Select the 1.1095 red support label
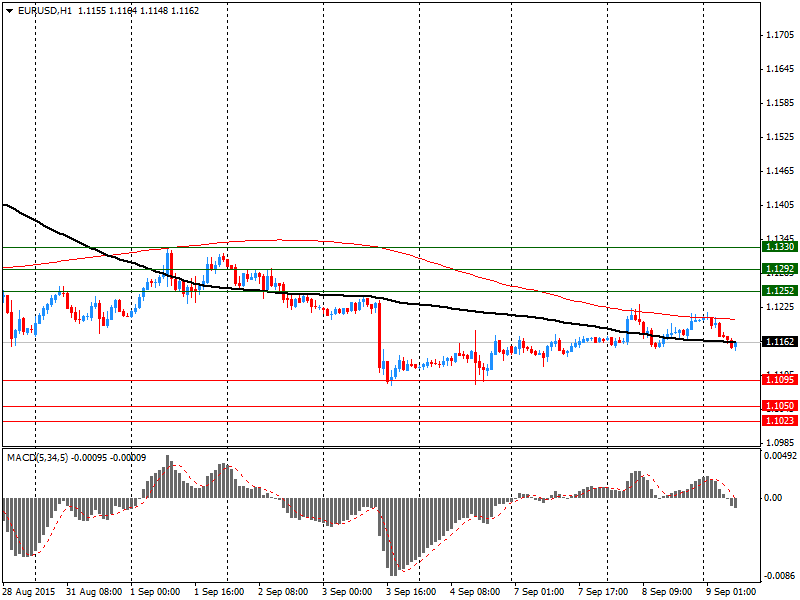 click(x=780, y=380)
